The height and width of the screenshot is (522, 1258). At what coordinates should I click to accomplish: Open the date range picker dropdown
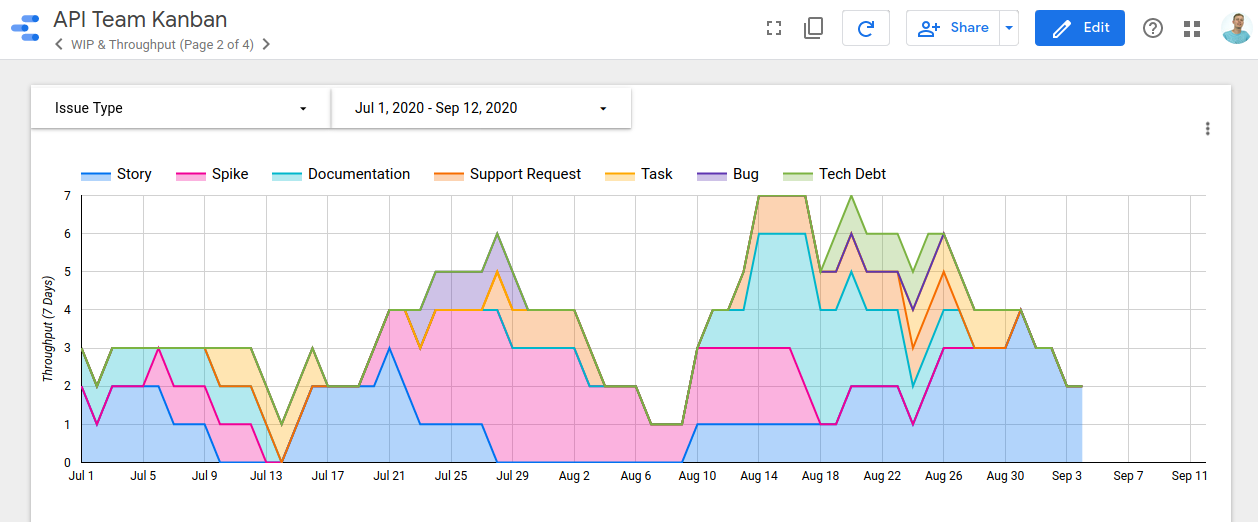481,108
